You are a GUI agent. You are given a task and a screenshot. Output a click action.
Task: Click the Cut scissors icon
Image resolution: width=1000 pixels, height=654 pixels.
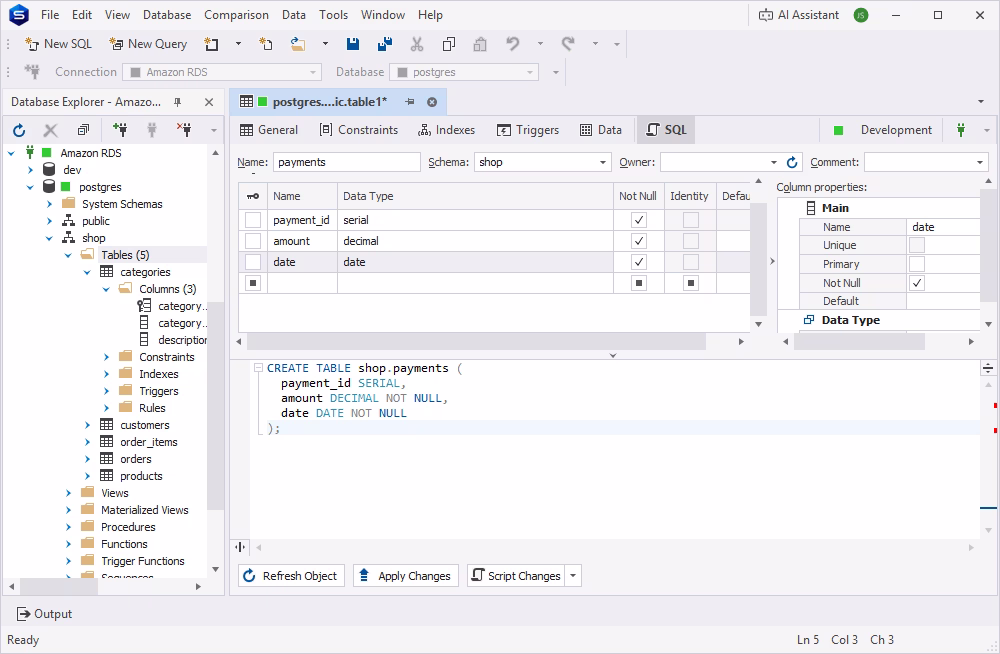click(416, 43)
